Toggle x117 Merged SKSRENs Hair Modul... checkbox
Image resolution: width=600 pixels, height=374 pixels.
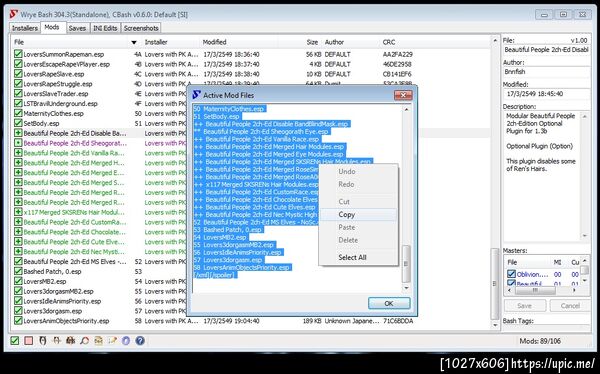(x=18, y=212)
